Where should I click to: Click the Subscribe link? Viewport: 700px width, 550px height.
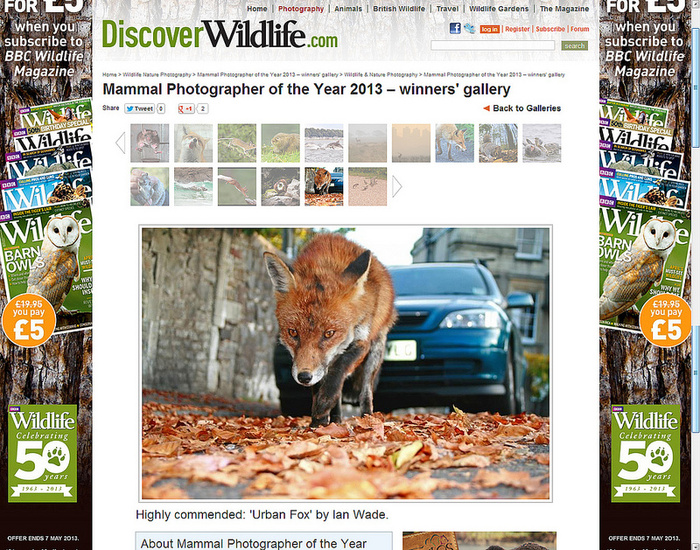click(x=550, y=29)
